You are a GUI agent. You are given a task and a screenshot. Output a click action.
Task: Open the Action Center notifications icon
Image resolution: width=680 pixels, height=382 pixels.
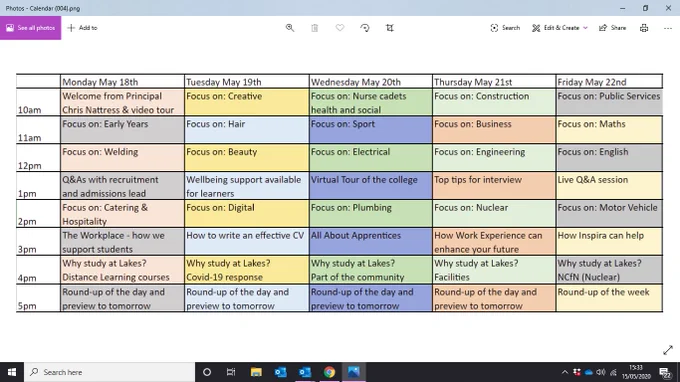(x=664, y=372)
